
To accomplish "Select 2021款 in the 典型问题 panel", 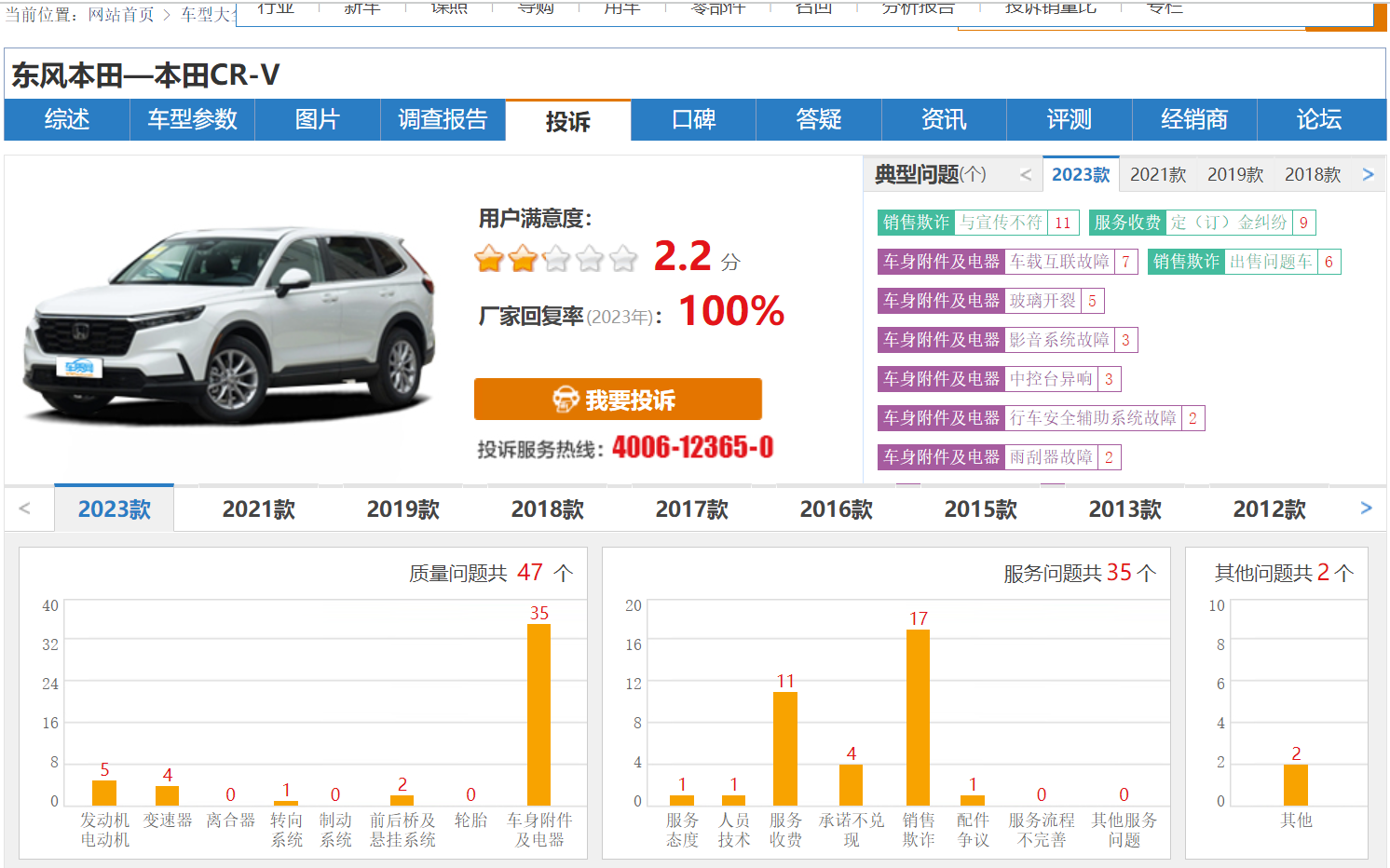I will pos(1158,174).
